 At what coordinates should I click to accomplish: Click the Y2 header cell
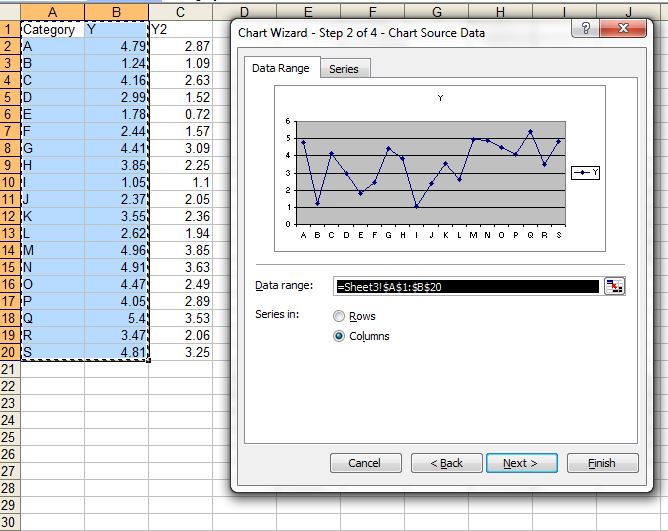[x=180, y=29]
